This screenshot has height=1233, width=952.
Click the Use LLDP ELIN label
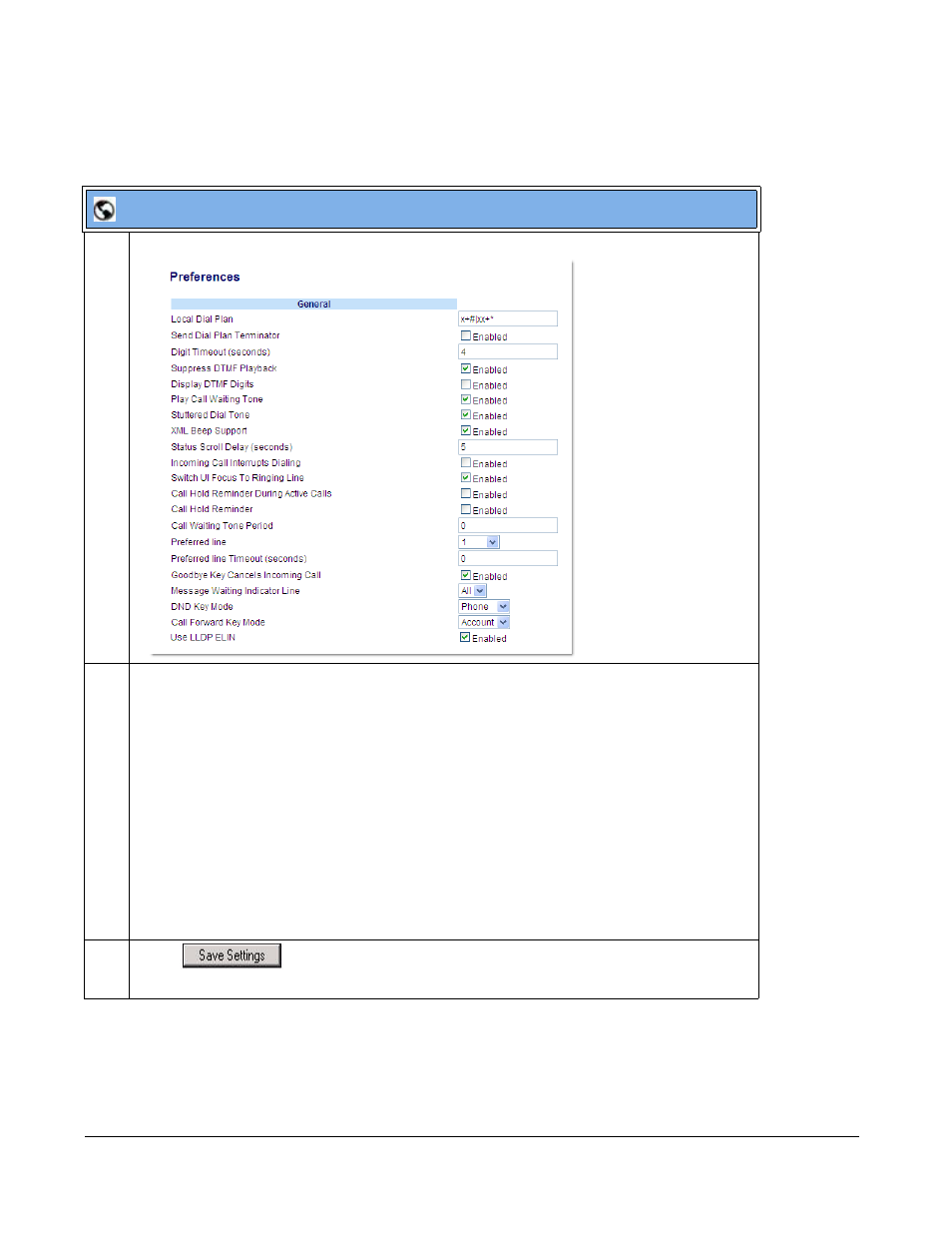tap(203, 637)
